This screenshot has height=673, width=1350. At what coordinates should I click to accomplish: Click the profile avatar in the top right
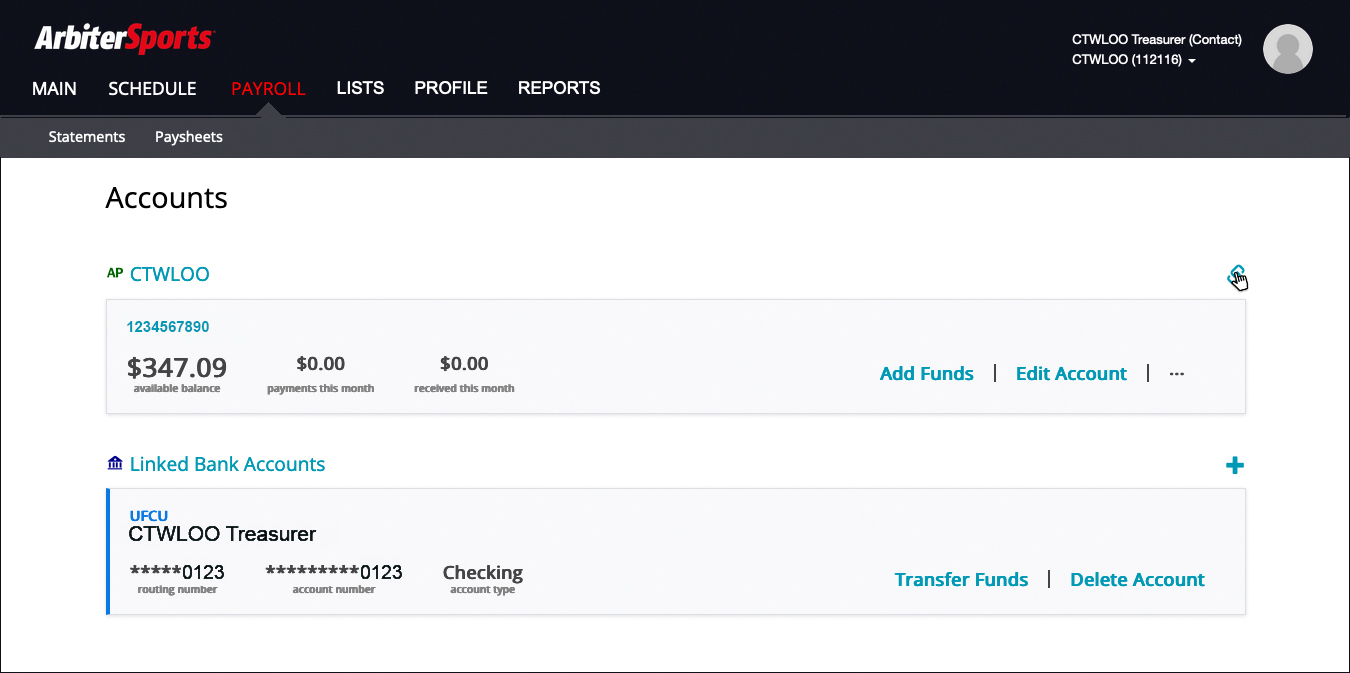click(x=1288, y=48)
